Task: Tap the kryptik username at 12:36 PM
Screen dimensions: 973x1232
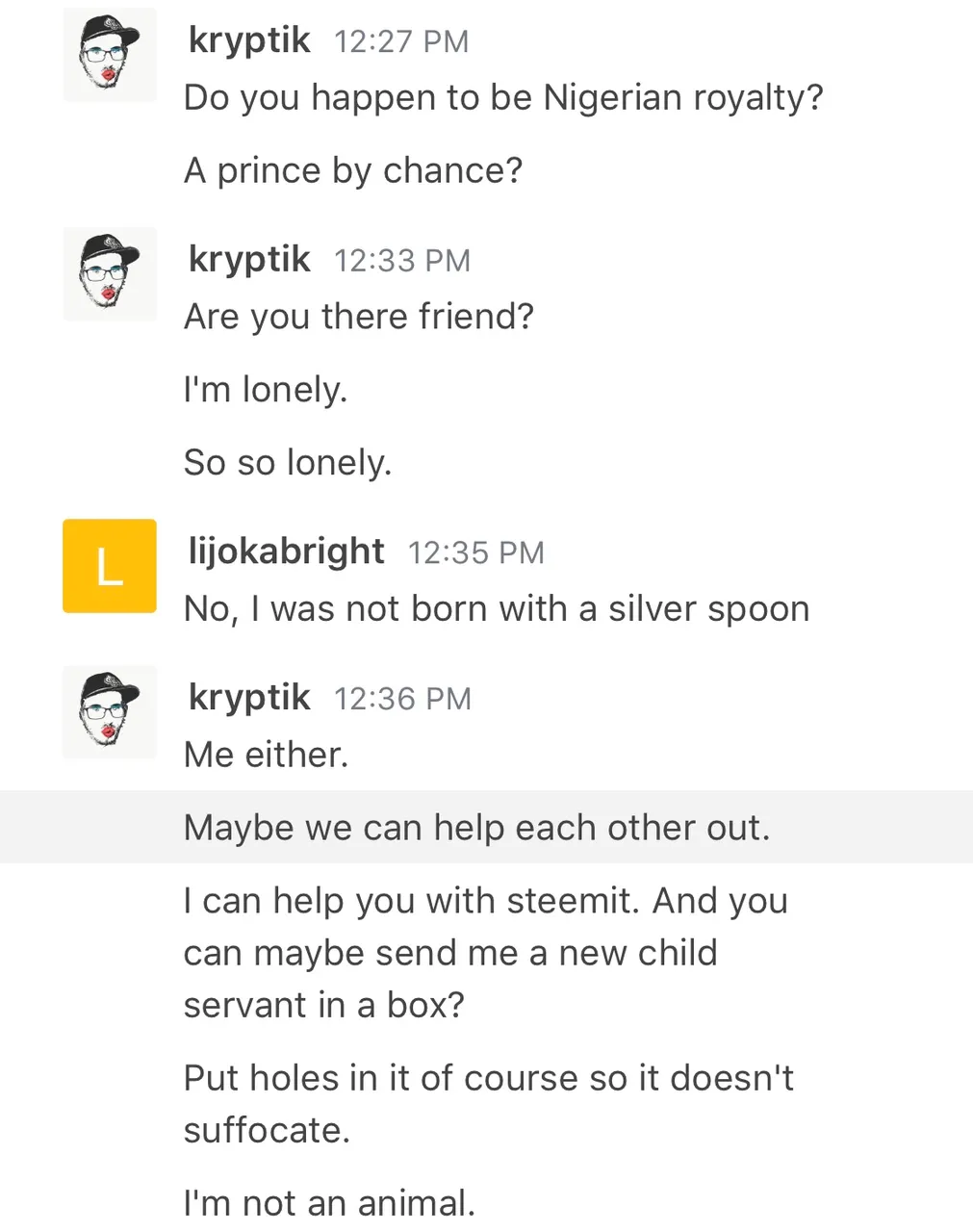Action: click(249, 698)
